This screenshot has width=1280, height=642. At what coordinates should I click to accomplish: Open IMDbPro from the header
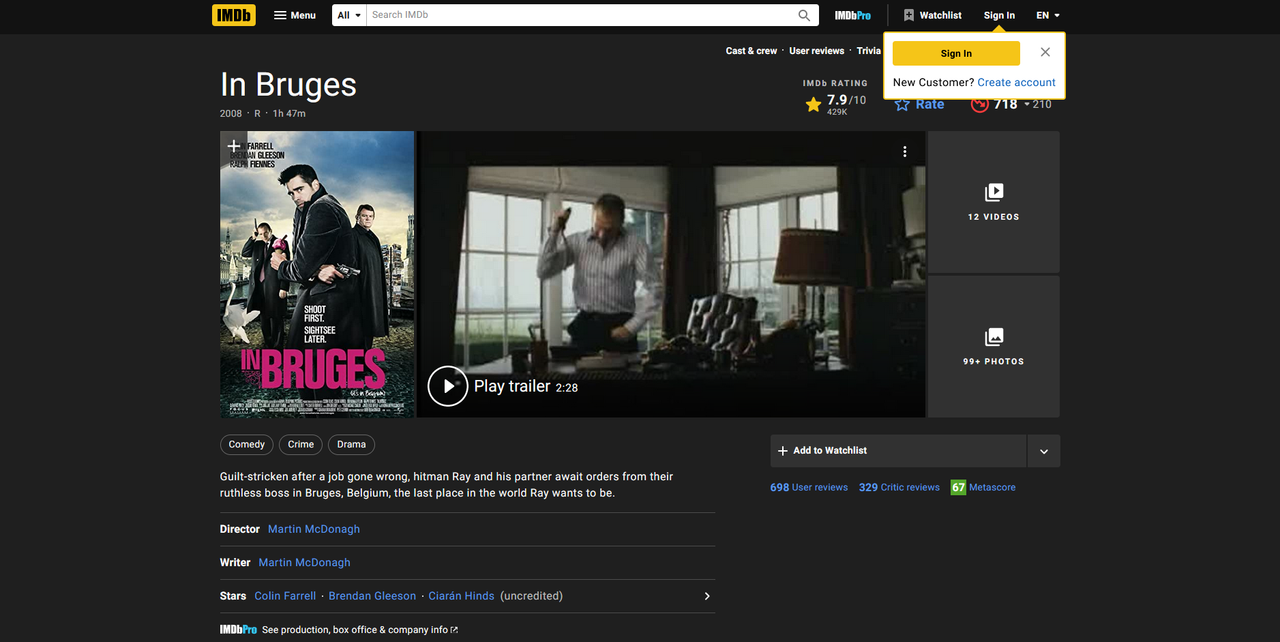(x=853, y=15)
